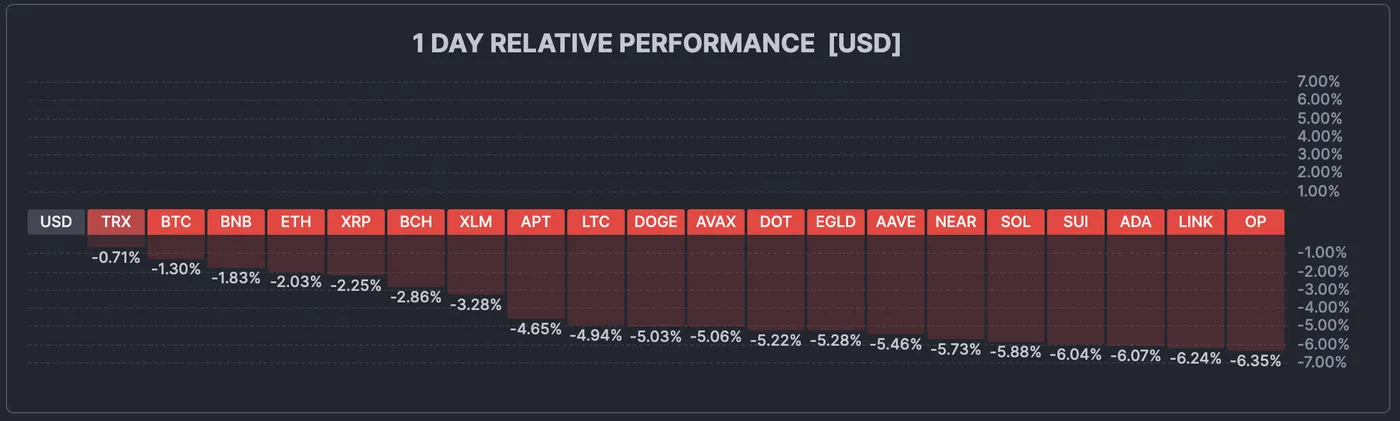Click the BNB -1.83% value label

236,278
